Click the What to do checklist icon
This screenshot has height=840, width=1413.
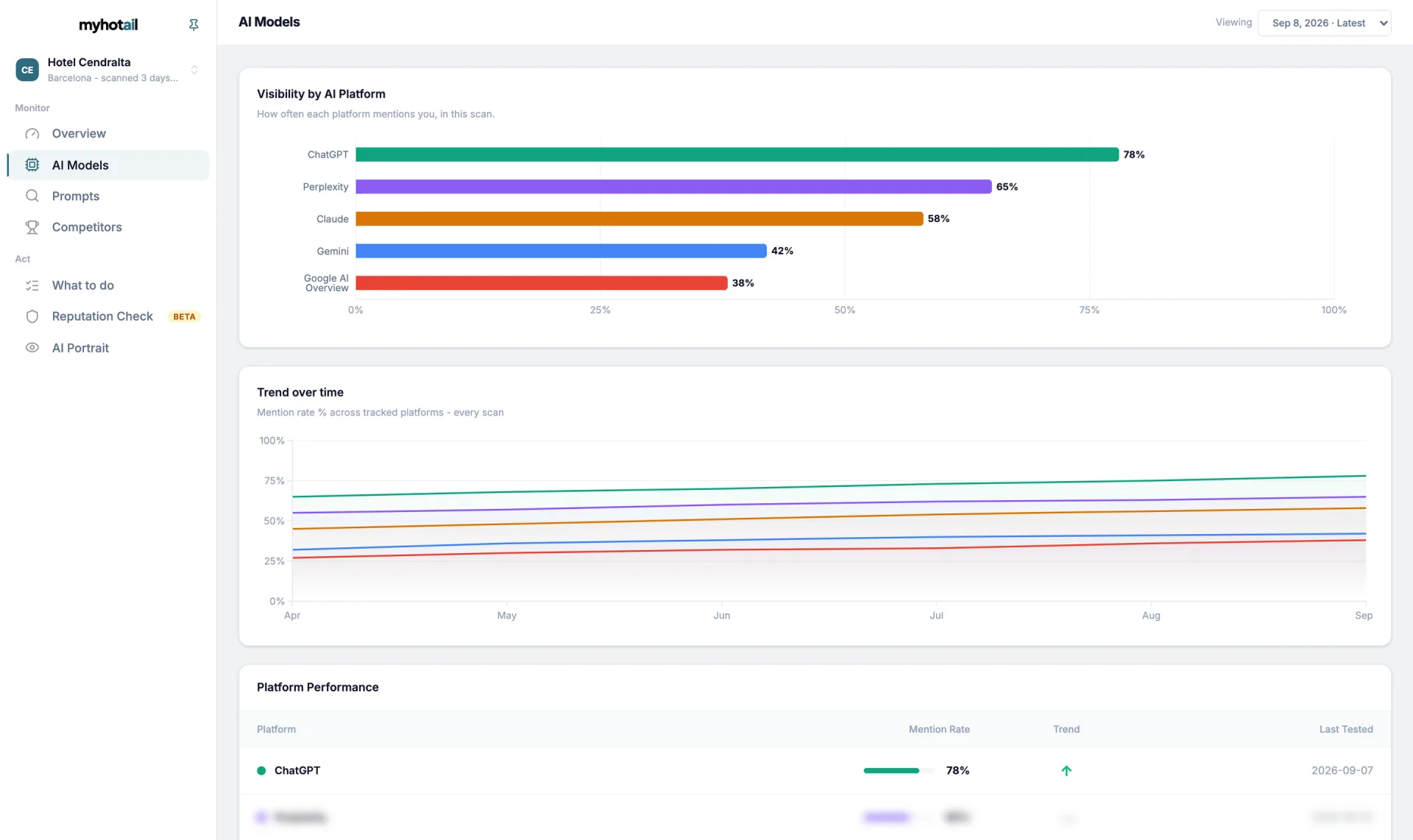coord(32,285)
